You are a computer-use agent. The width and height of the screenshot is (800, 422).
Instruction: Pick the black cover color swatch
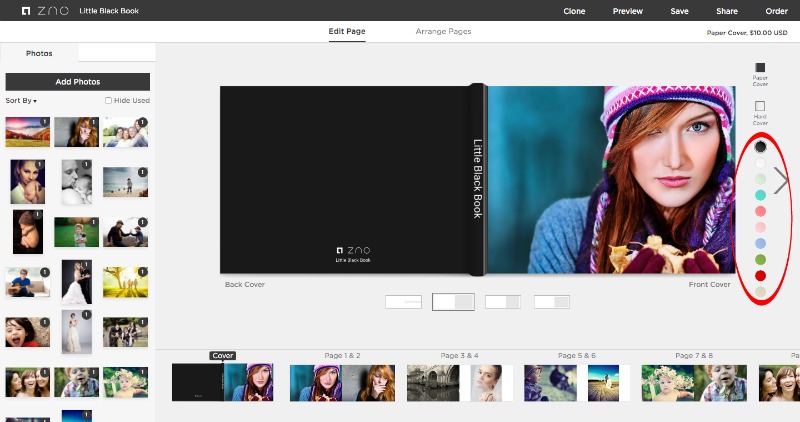[760, 147]
